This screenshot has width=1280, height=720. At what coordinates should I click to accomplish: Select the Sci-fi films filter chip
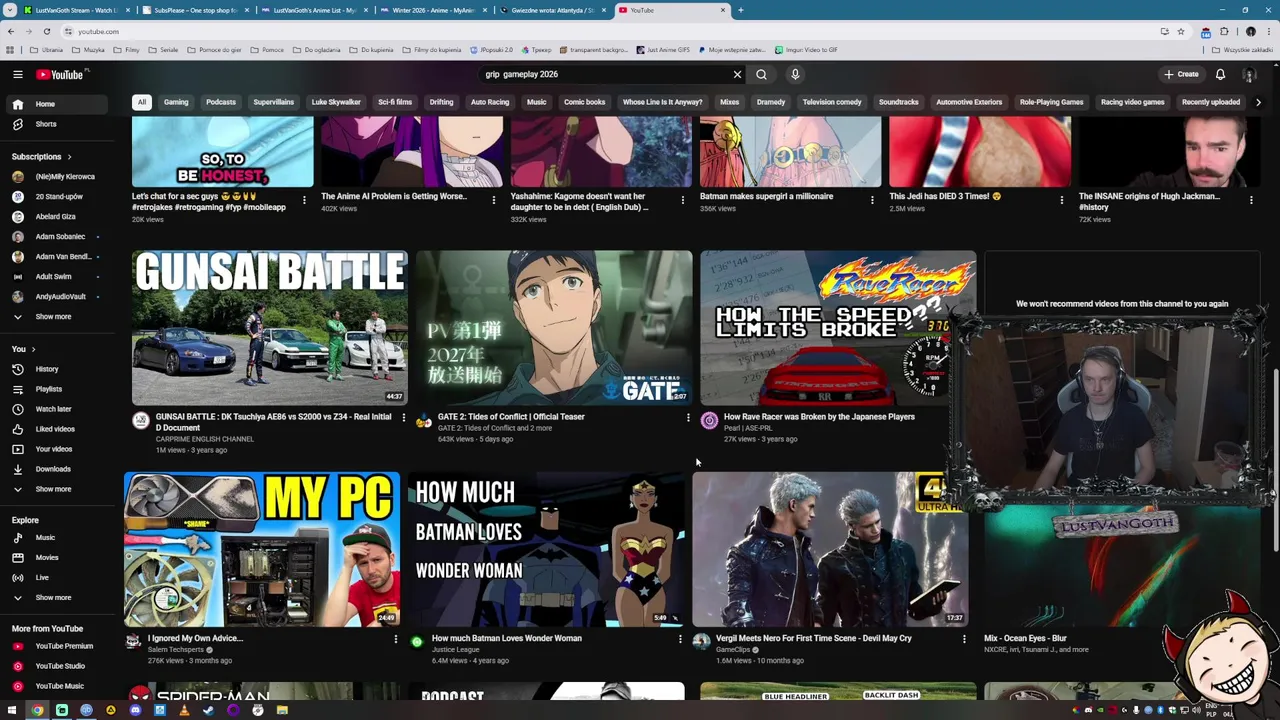pyautogui.click(x=395, y=102)
